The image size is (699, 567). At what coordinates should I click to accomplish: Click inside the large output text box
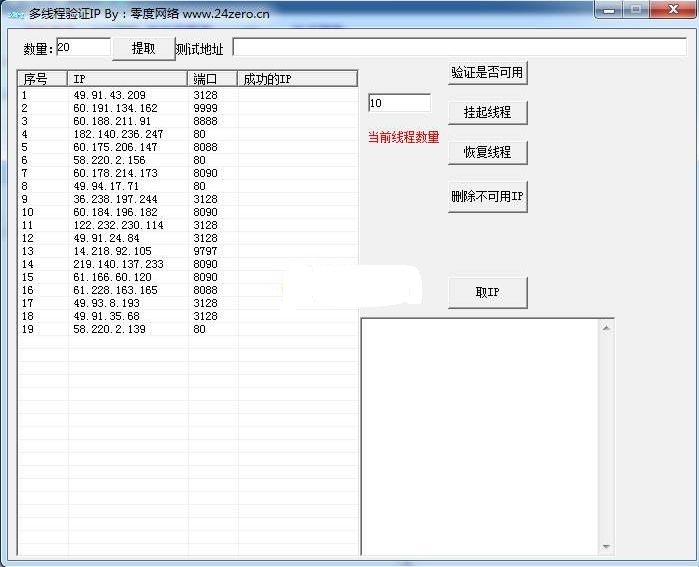click(x=481, y=437)
